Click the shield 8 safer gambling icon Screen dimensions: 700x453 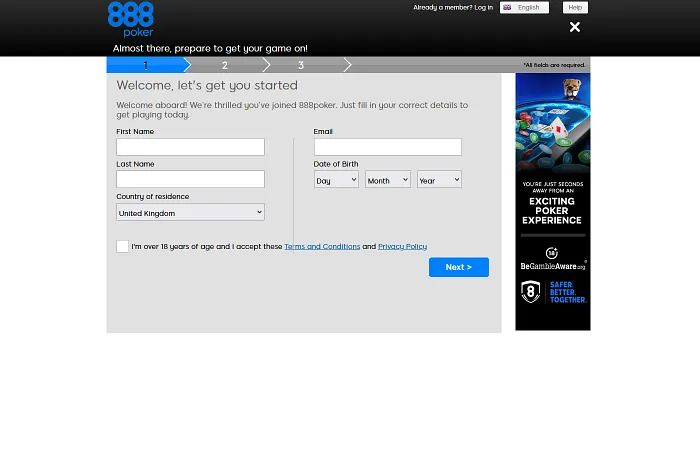click(x=530, y=292)
